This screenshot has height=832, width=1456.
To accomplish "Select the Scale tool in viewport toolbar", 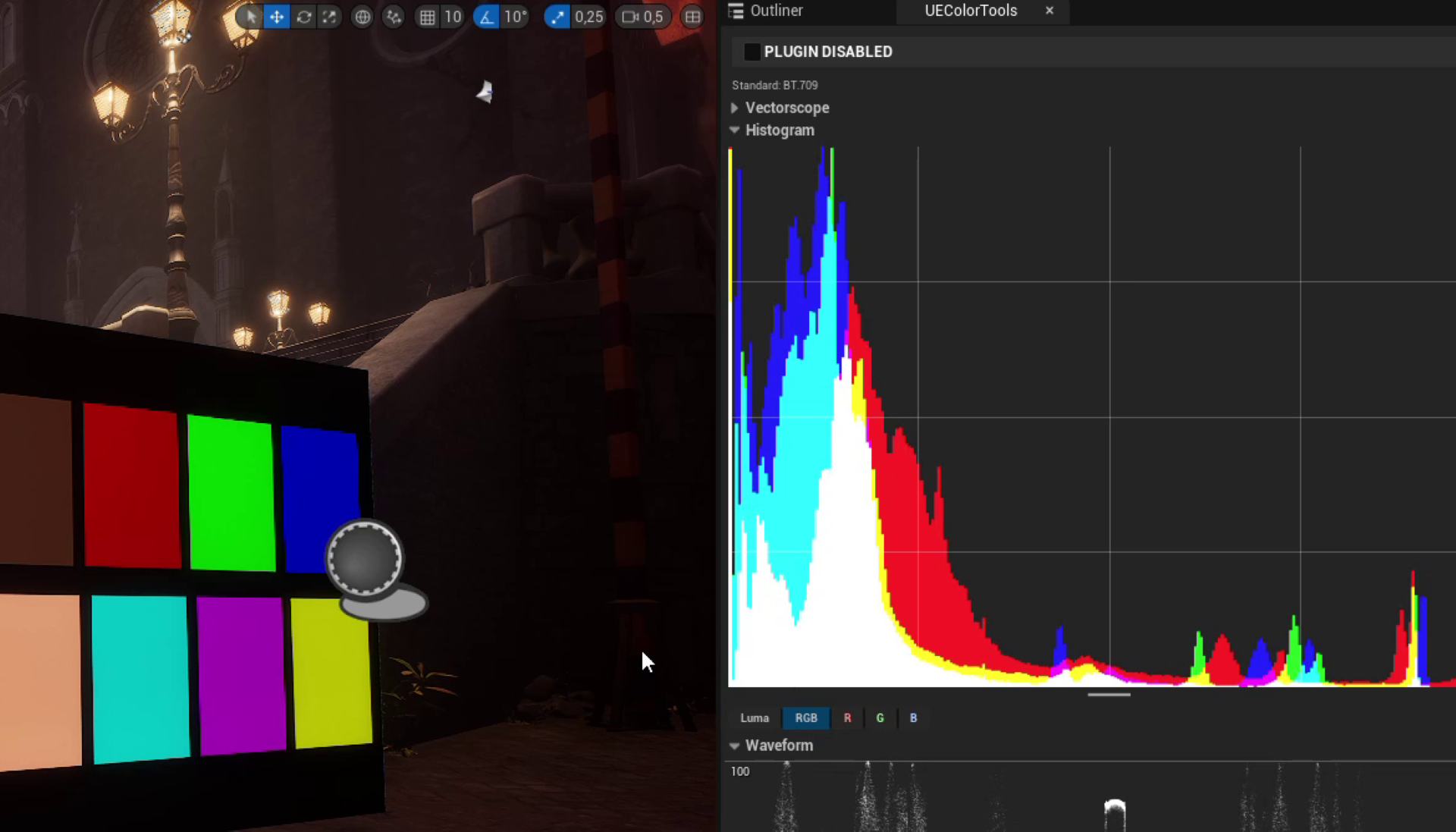I will pyautogui.click(x=329, y=17).
